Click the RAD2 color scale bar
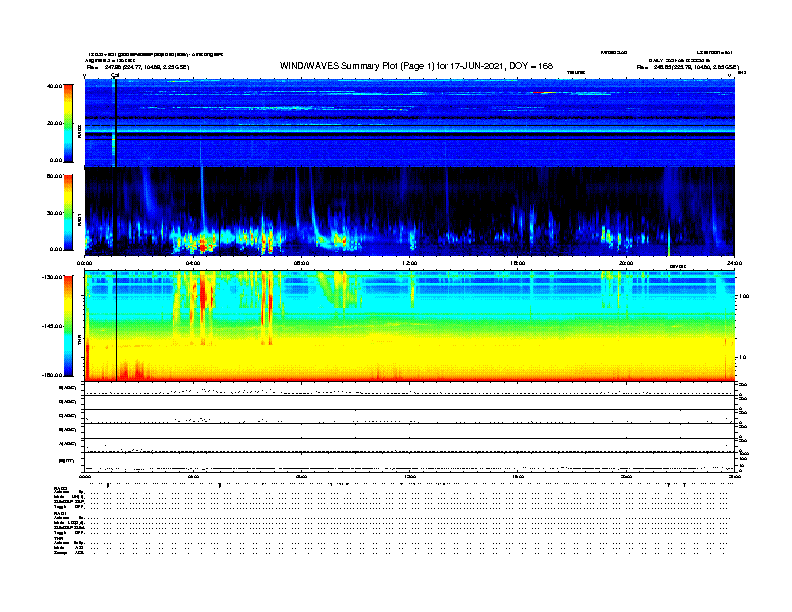This screenshot has width=792, height=612. 68,123
